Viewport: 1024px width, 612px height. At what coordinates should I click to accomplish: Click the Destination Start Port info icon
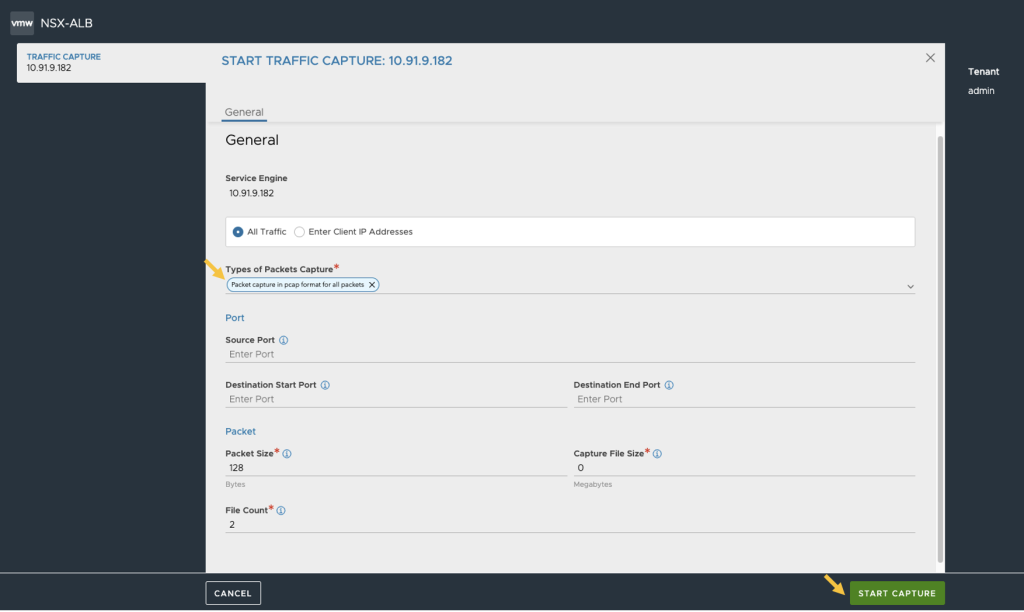[326, 385]
